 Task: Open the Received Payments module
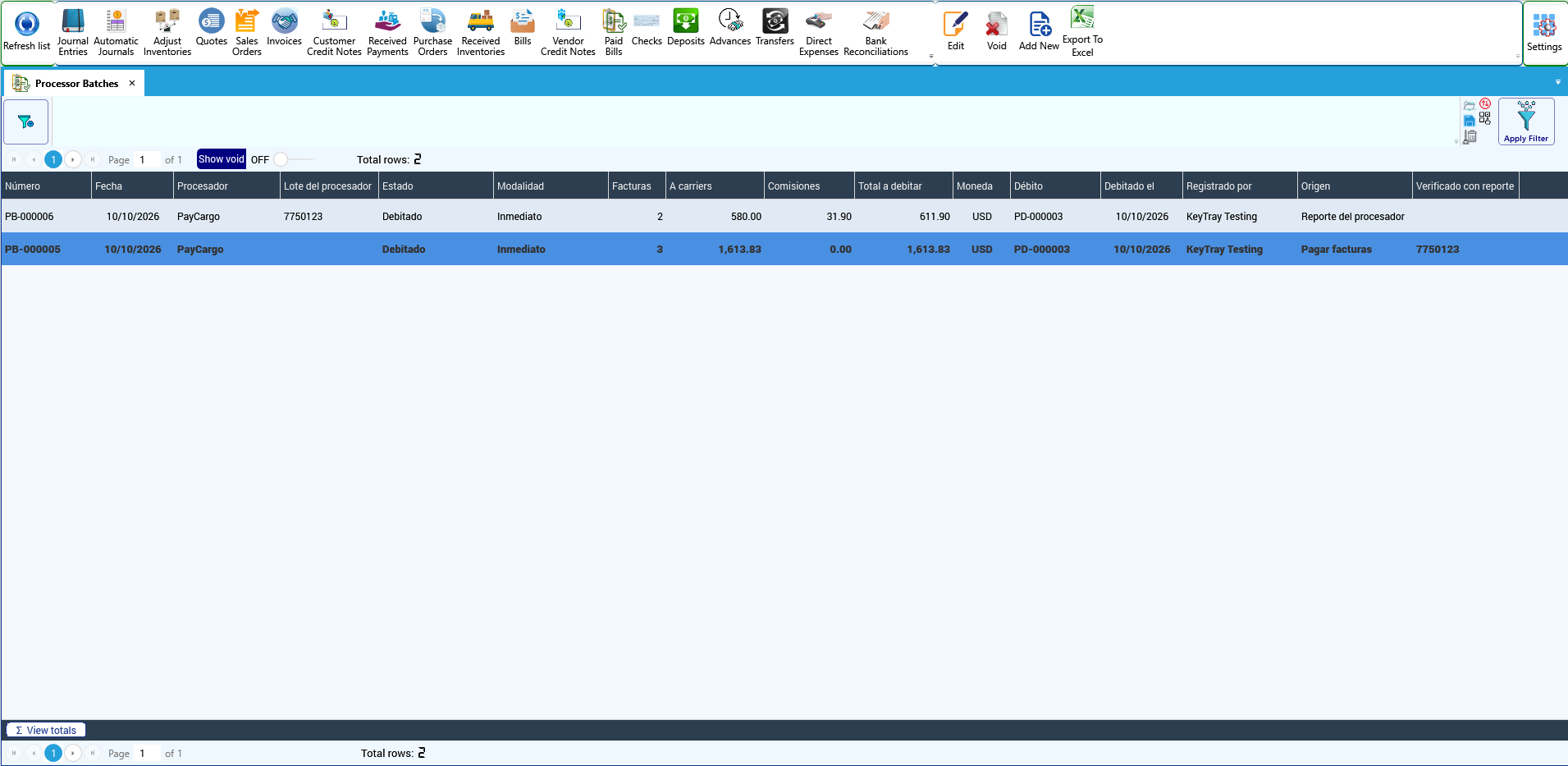coord(387,33)
